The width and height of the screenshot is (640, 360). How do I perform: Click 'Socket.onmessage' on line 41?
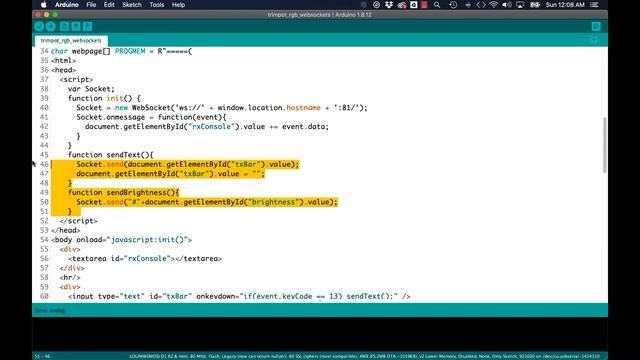(111, 117)
